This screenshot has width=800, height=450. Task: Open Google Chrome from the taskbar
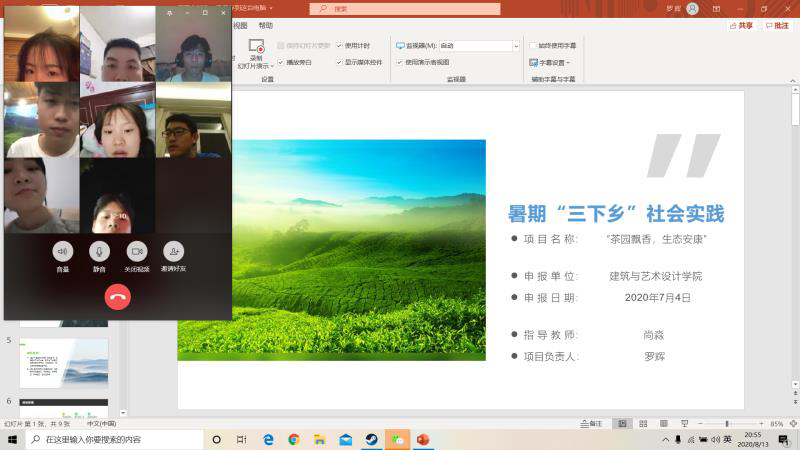294,439
